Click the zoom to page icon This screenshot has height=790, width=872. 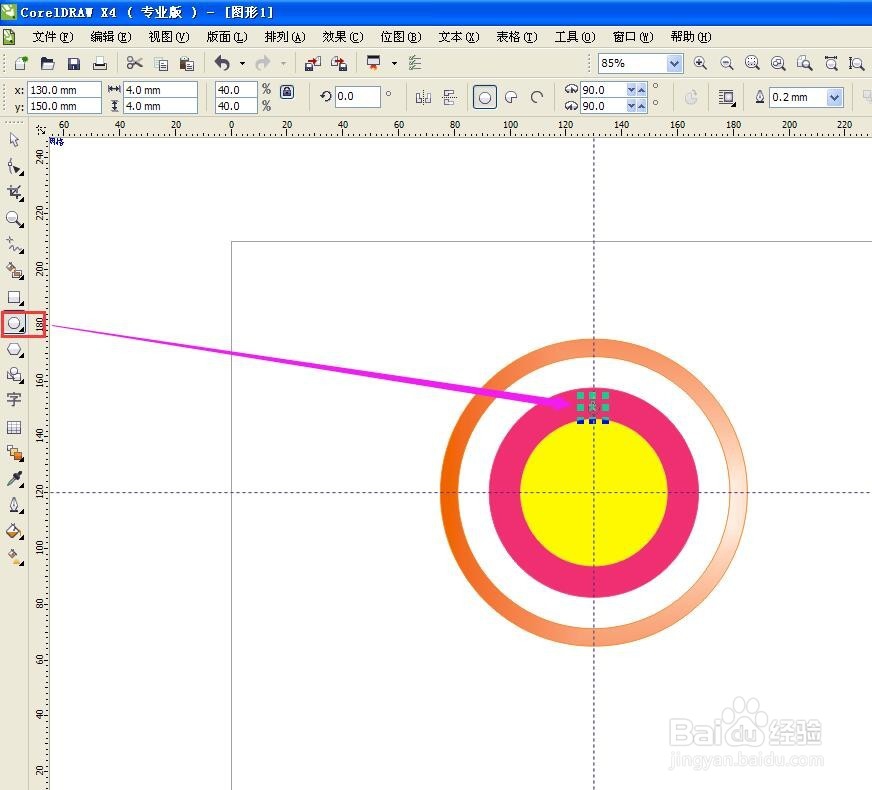[805, 63]
